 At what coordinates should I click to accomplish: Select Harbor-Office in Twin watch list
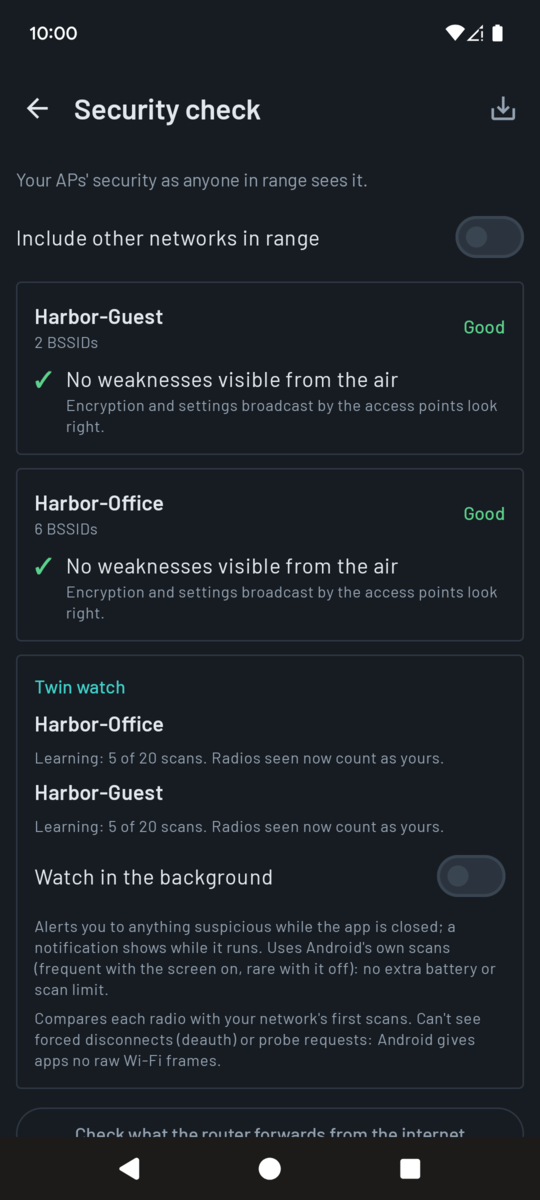(x=99, y=724)
